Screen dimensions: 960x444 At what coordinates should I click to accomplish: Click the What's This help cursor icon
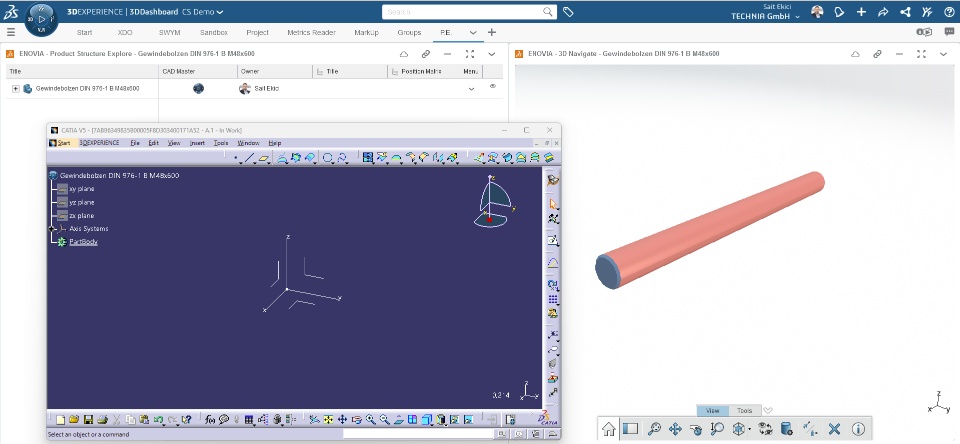tap(186, 420)
